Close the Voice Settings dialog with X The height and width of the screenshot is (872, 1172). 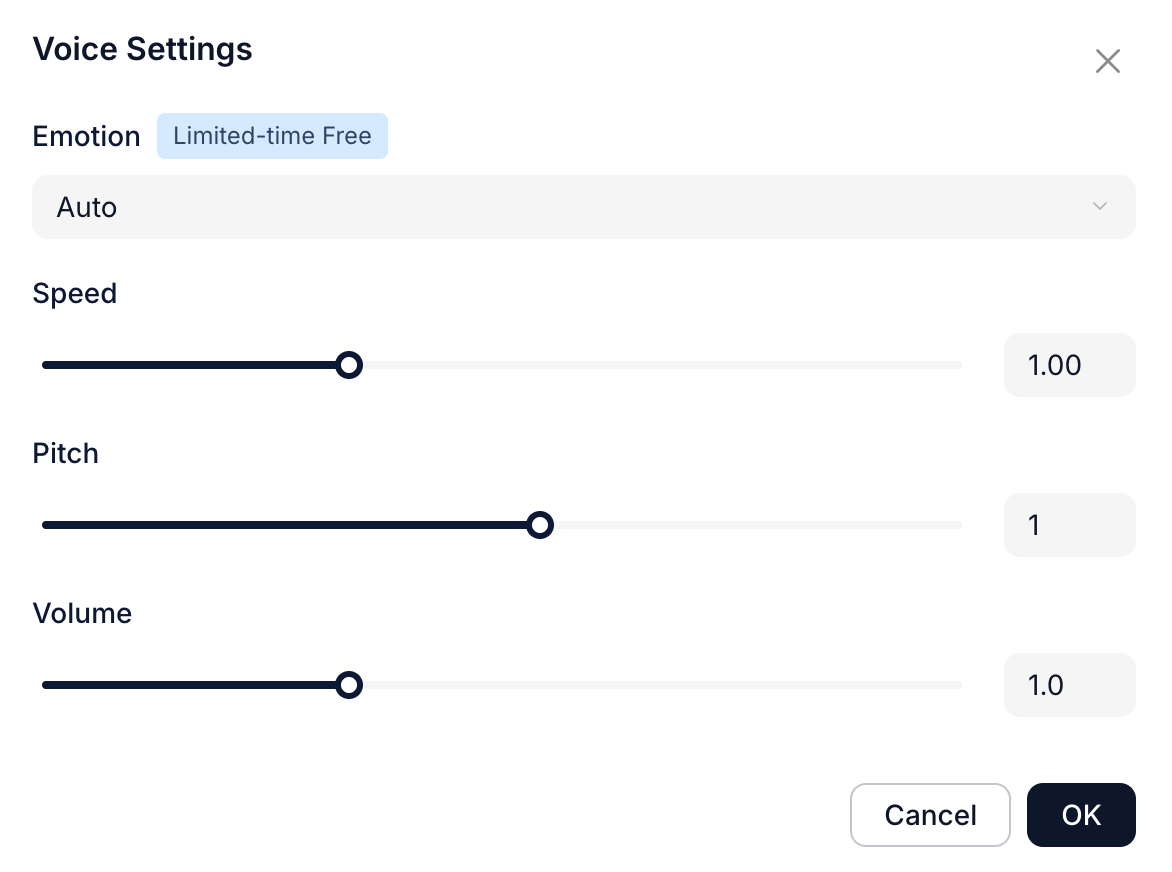(x=1107, y=62)
